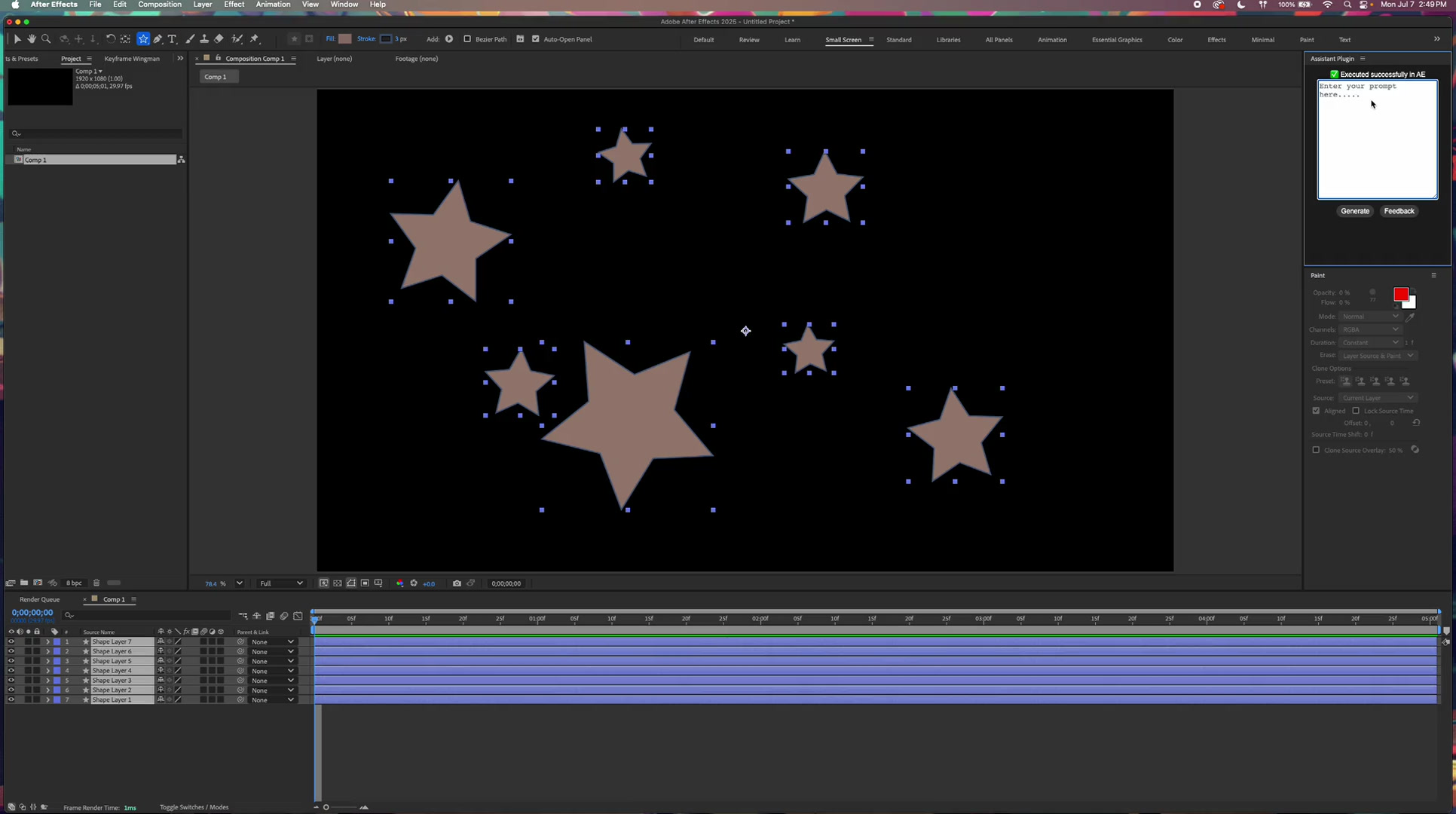
Task: Open Shape Layer 4 parent None dropdown
Action: [x=272, y=671]
